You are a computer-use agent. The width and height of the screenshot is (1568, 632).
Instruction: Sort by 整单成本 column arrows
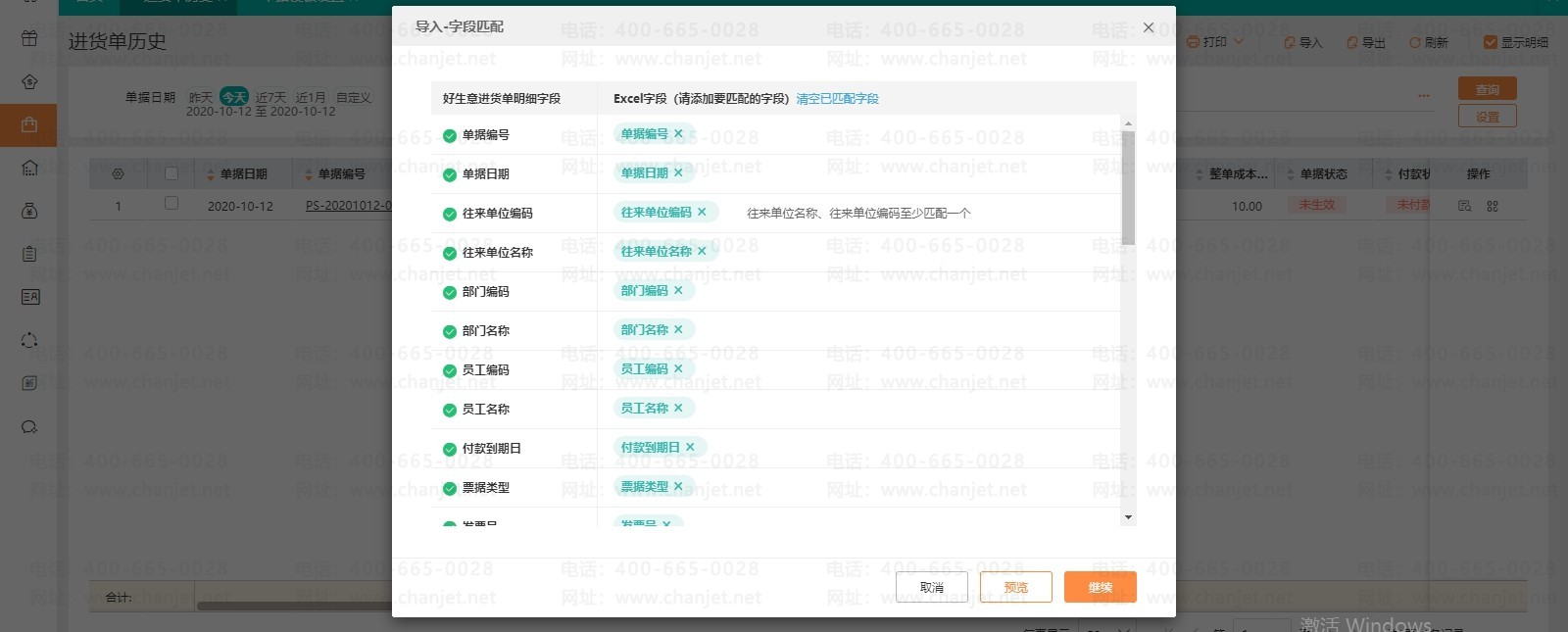tap(1200, 174)
